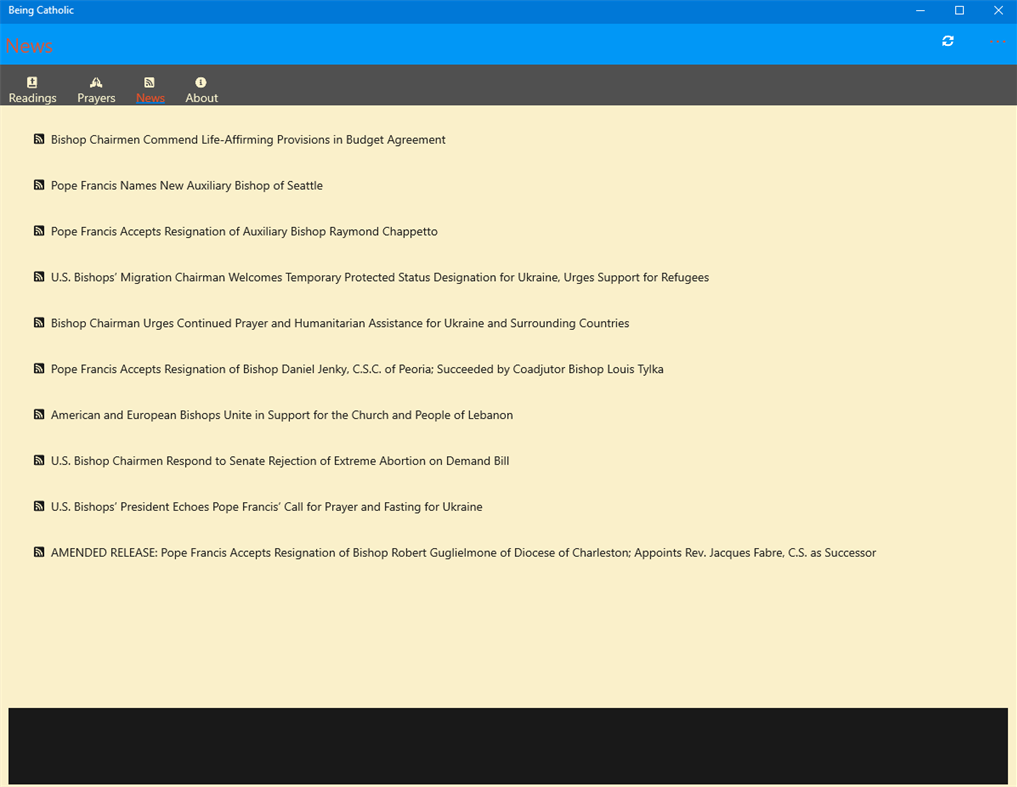Open the More options ellipsis menu
This screenshot has width=1017, height=787.
tap(996, 41)
